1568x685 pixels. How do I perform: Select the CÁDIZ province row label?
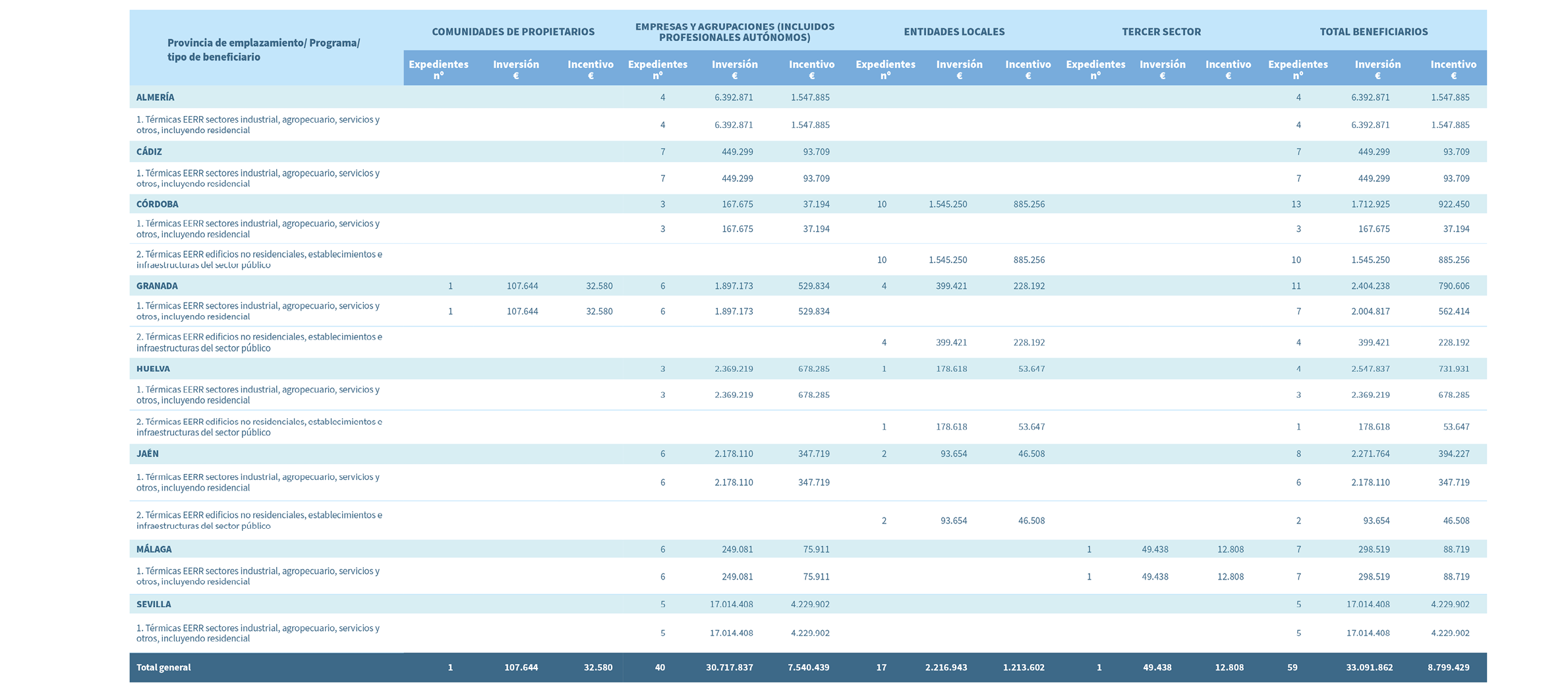click(149, 151)
